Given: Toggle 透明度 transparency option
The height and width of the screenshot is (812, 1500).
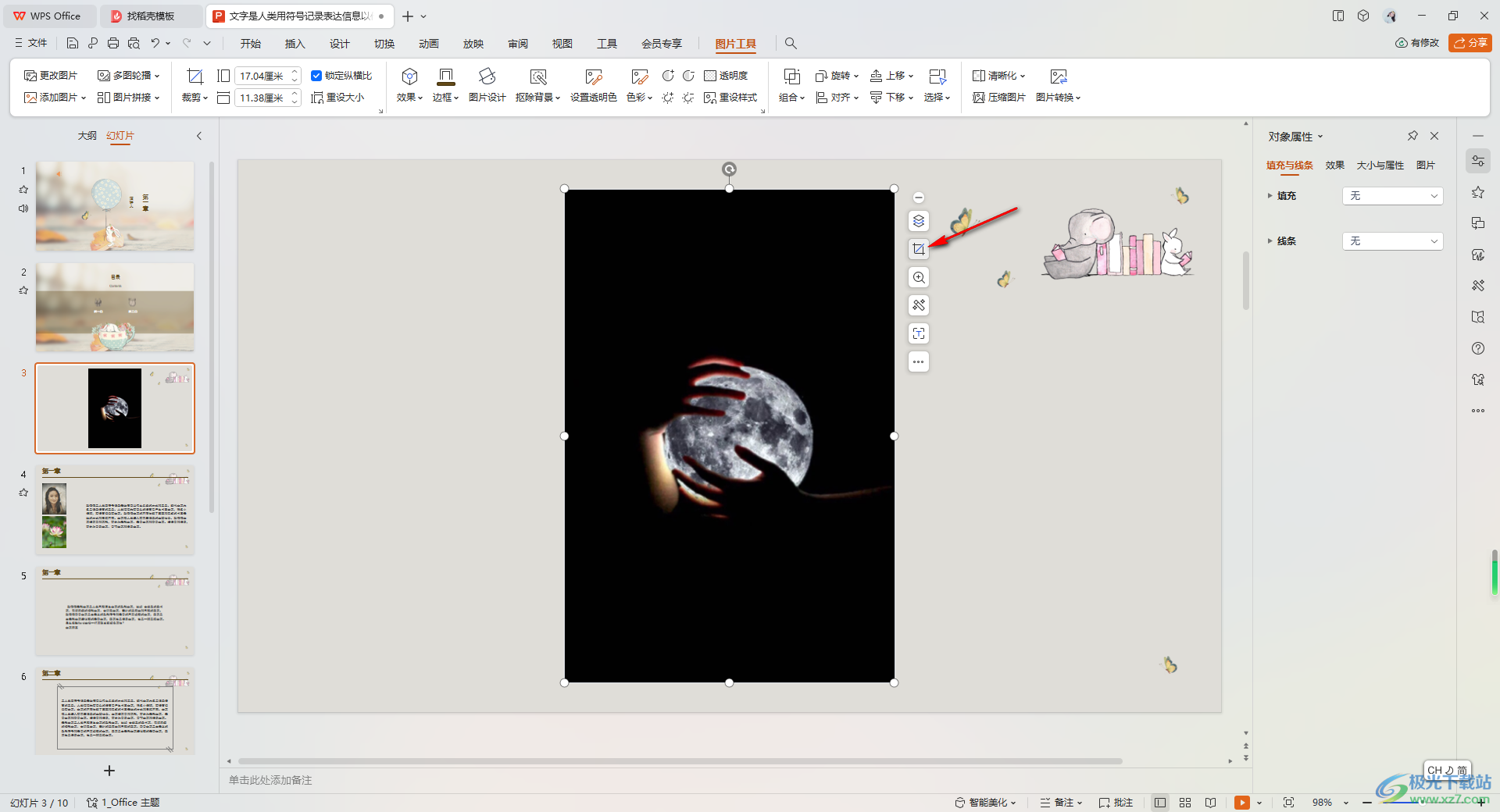Looking at the screenshot, I should [x=726, y=76].
